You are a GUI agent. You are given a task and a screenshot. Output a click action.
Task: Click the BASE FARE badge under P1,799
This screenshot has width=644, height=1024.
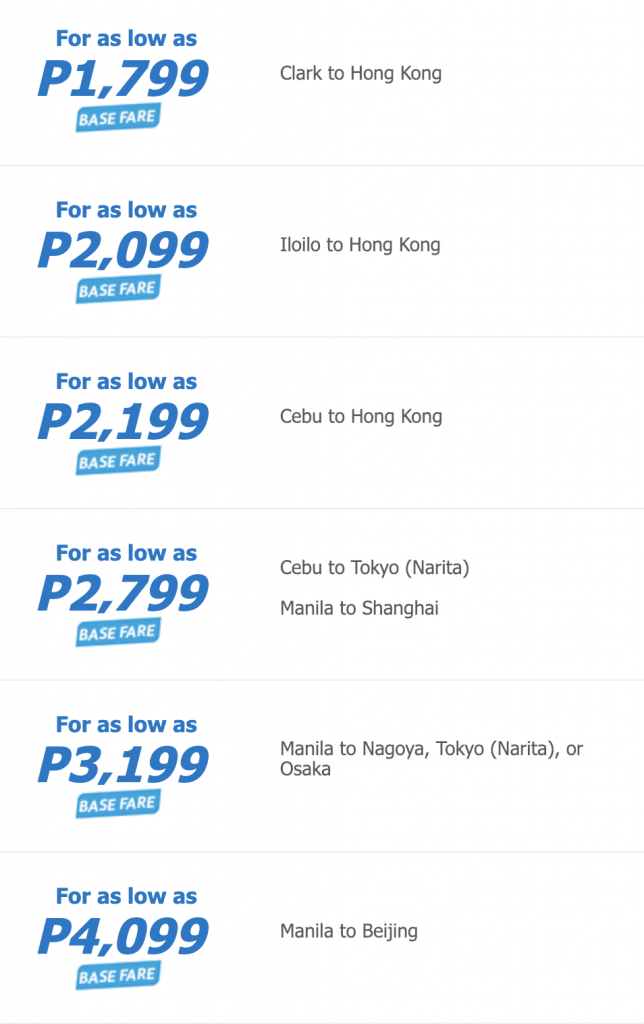(x=118, y=118)
